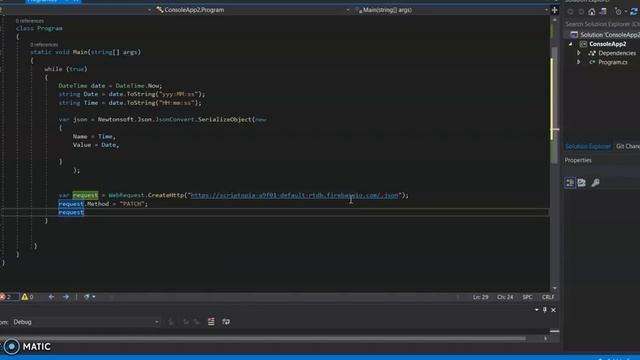Click SerializeObject in the code
Screen dimensions: 640x360
[x=224, y=119]
